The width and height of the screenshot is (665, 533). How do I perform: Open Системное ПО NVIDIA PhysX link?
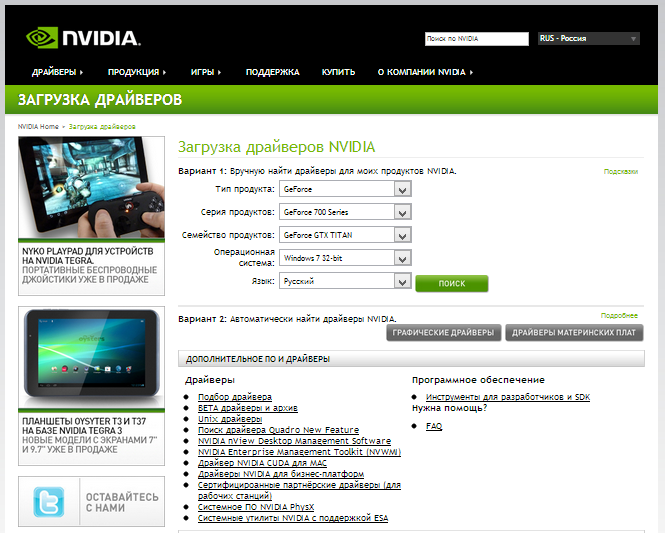256,507
